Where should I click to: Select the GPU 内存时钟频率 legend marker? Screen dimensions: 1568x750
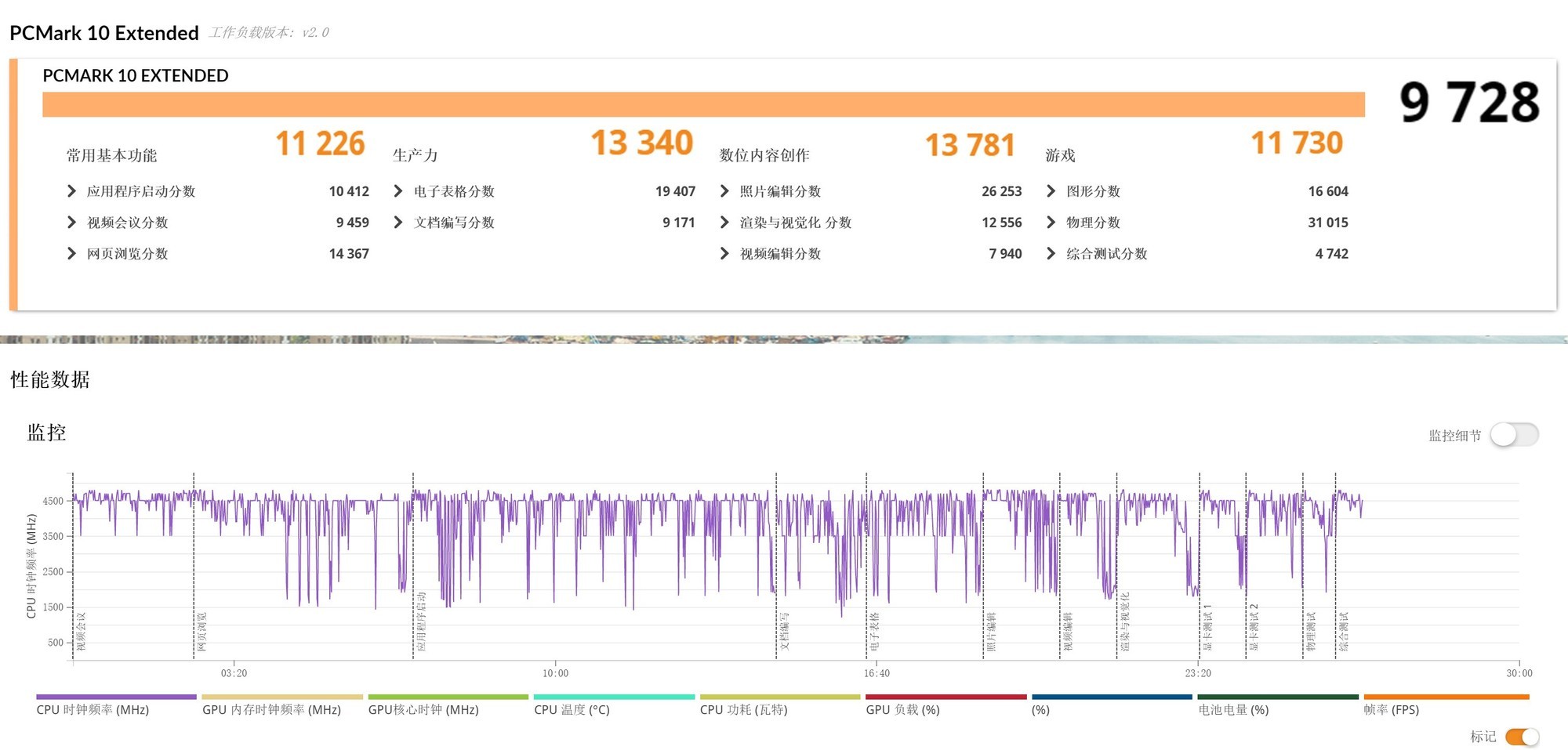pyautogui.click(x=281, y=697)
